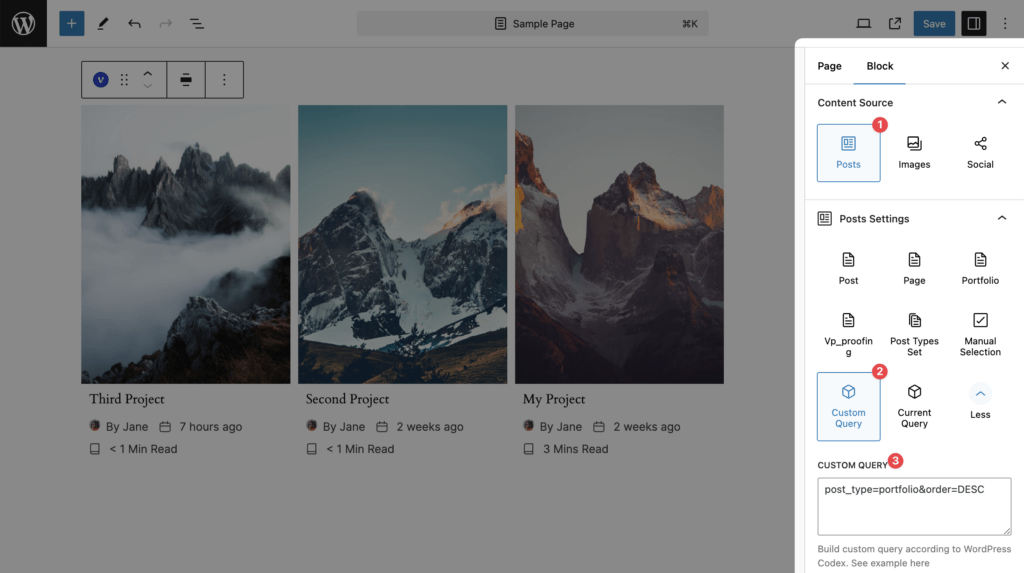1024x573 pixels.
Task: Open the block options three-dot menu
Action: pos(224,80)
